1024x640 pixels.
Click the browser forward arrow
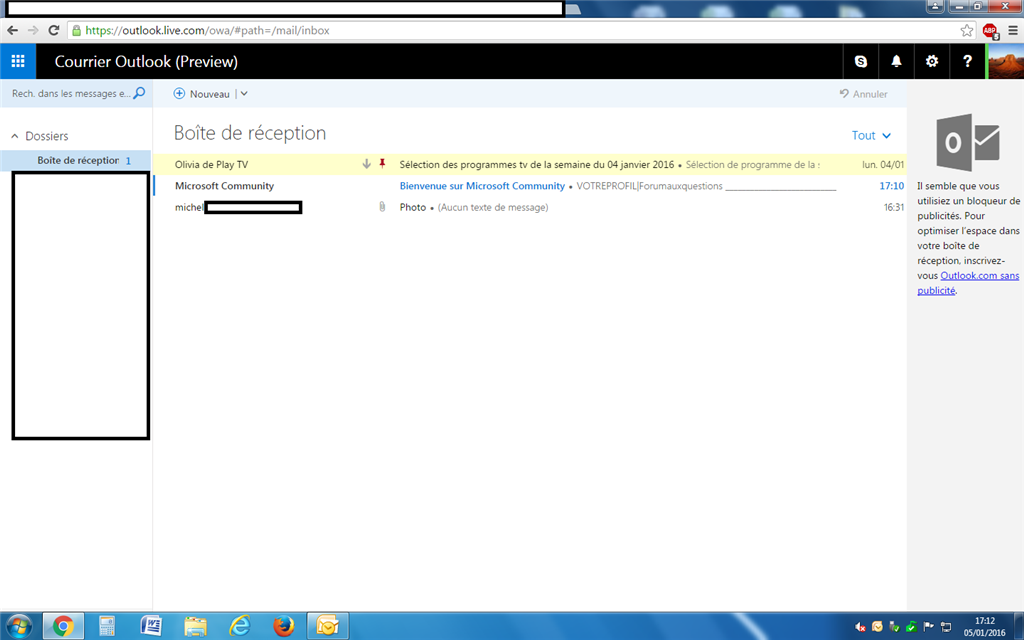pyautogui.click(x=33, y=30)
